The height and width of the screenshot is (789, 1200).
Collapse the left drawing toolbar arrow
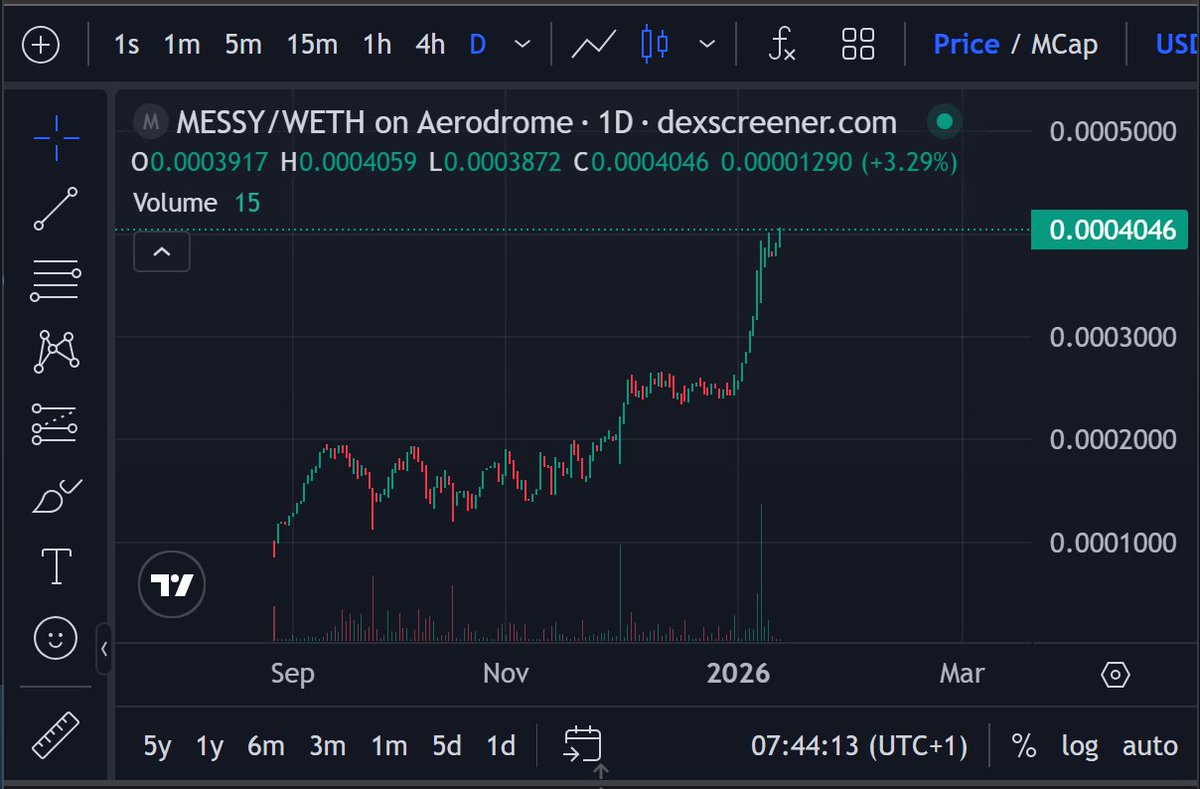pos(104,650)
